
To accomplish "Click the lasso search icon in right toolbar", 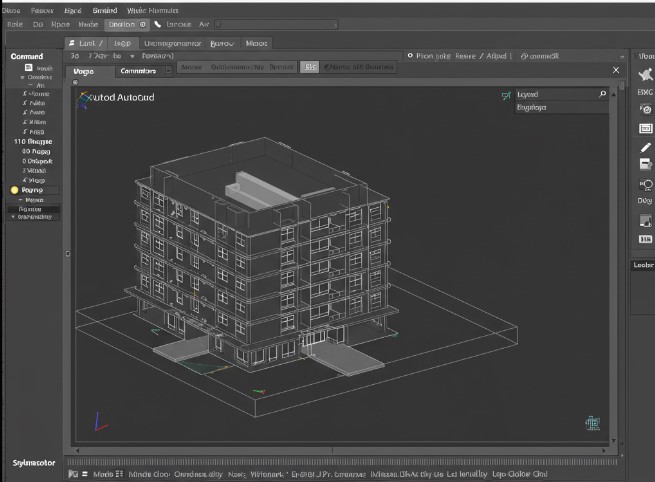I will 645,184.
